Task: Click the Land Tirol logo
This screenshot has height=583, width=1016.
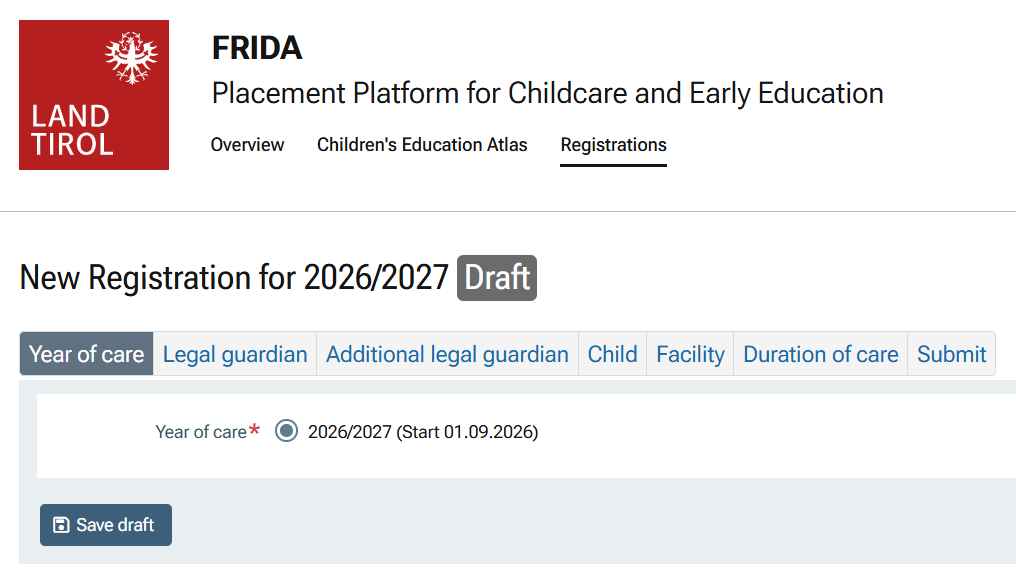Action: [x=94, y=95]
